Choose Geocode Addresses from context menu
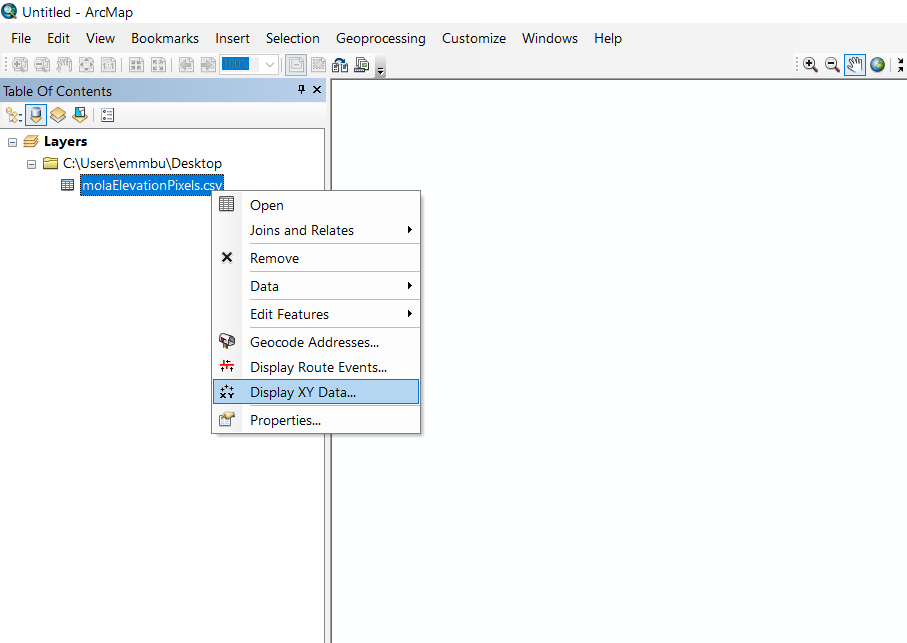Image resolution: width=907 pixels, height=643 pixels. [316, 342]
